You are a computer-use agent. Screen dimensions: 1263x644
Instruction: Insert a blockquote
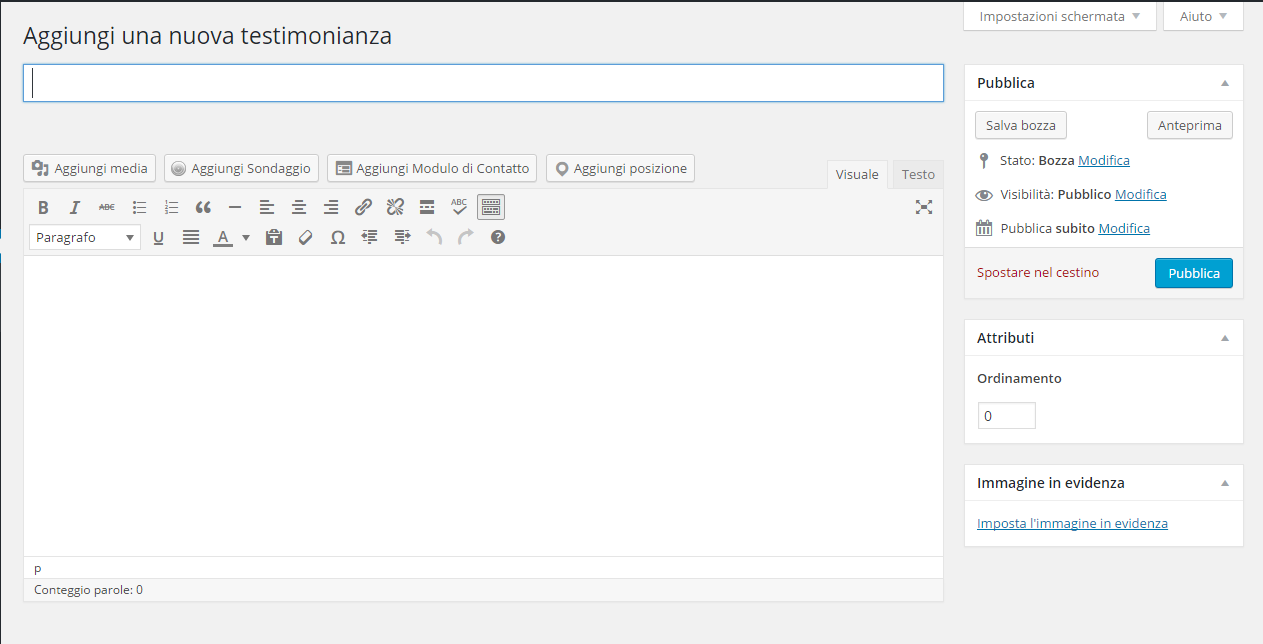click(203, 207)
